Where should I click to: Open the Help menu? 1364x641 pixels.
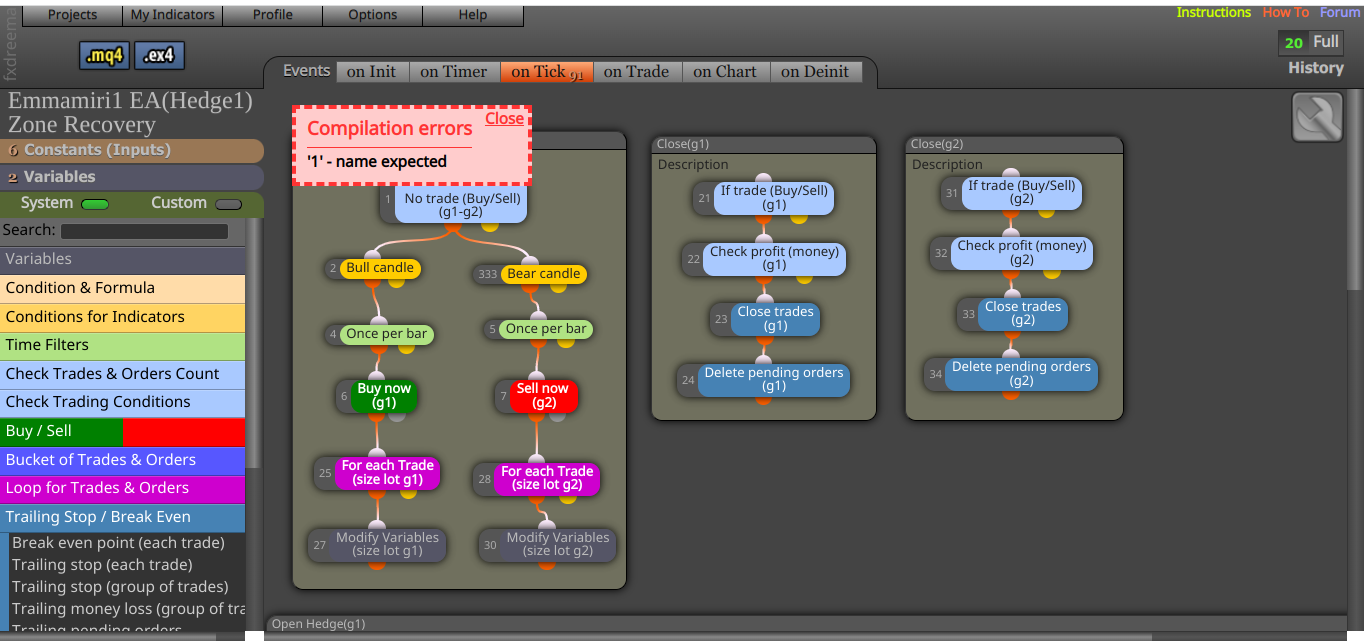coord(473,15)
